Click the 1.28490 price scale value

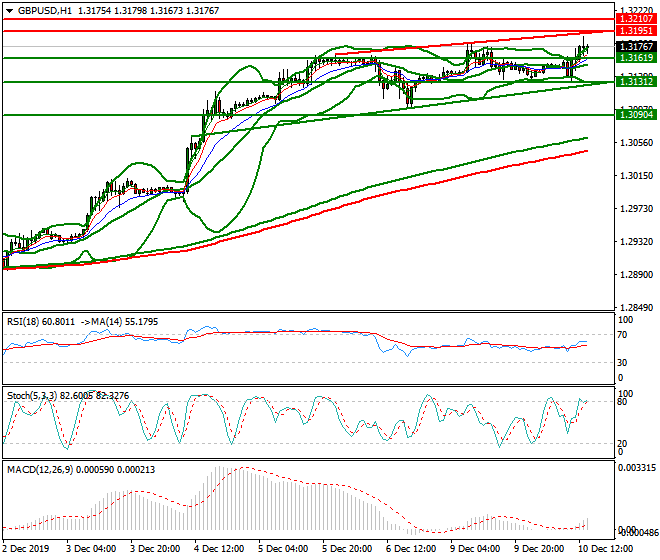coord(637,308)
